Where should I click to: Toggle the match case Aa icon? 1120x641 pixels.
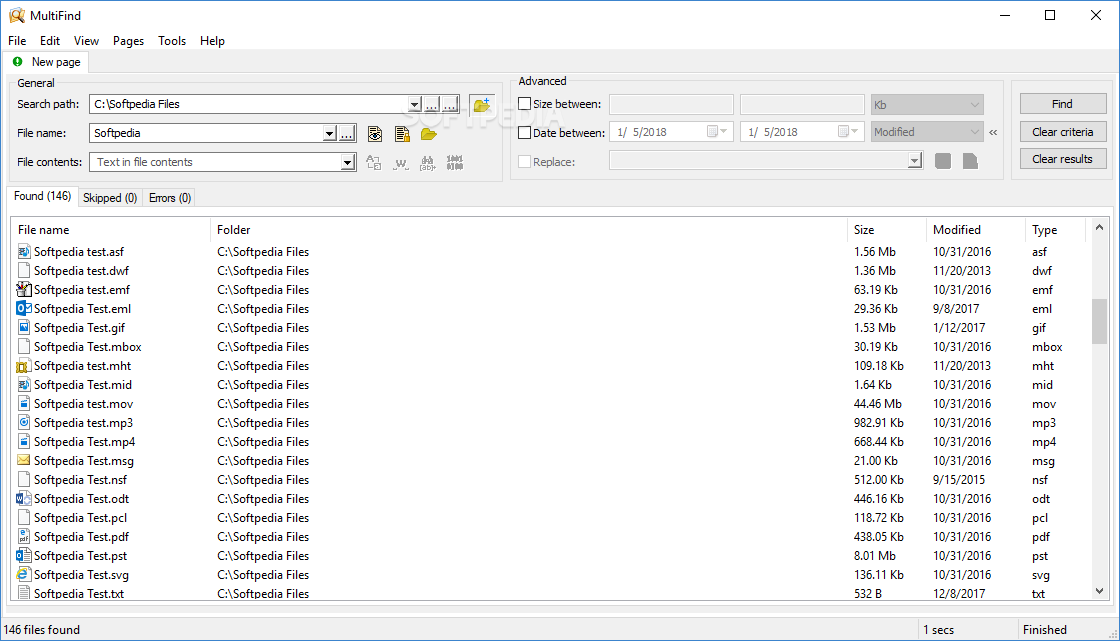[x=374, y=163]
